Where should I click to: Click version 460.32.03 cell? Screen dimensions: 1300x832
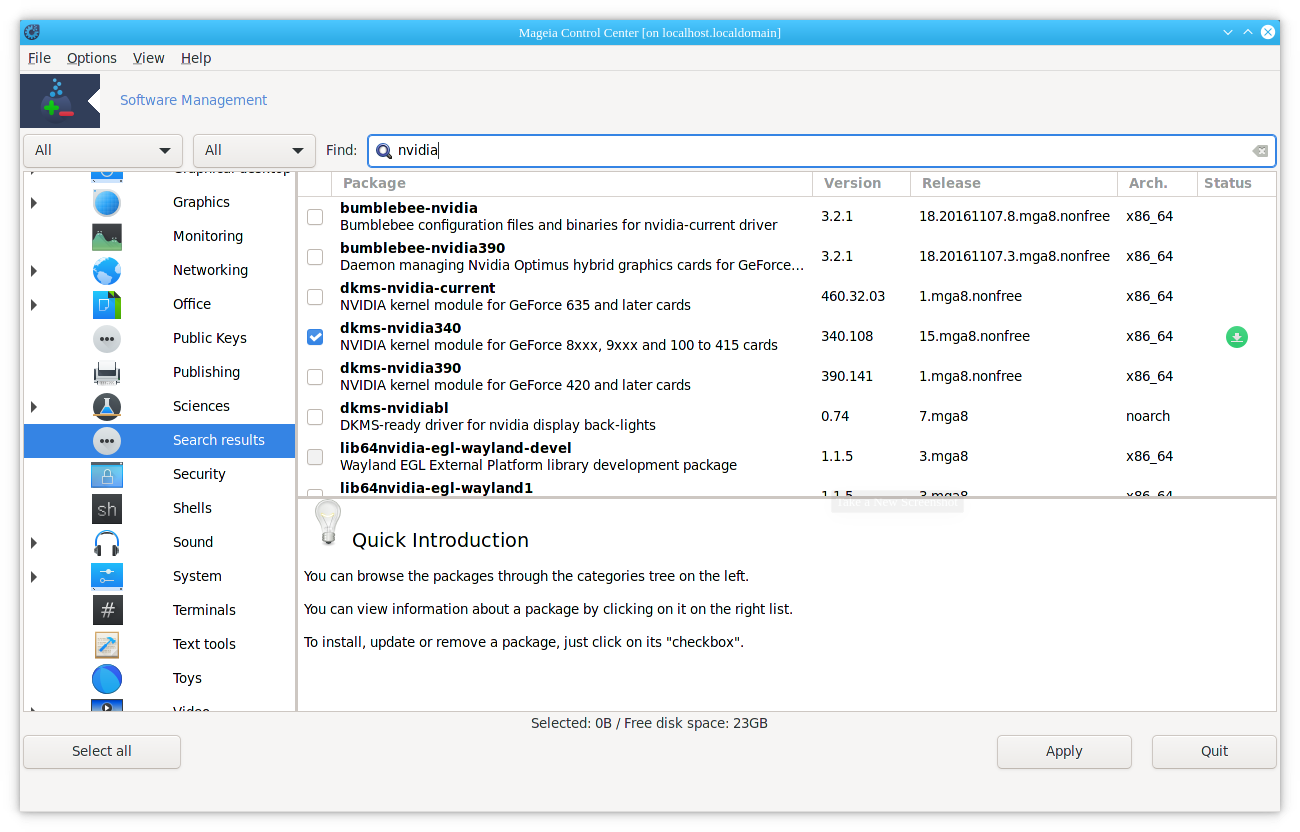[853, 297]
